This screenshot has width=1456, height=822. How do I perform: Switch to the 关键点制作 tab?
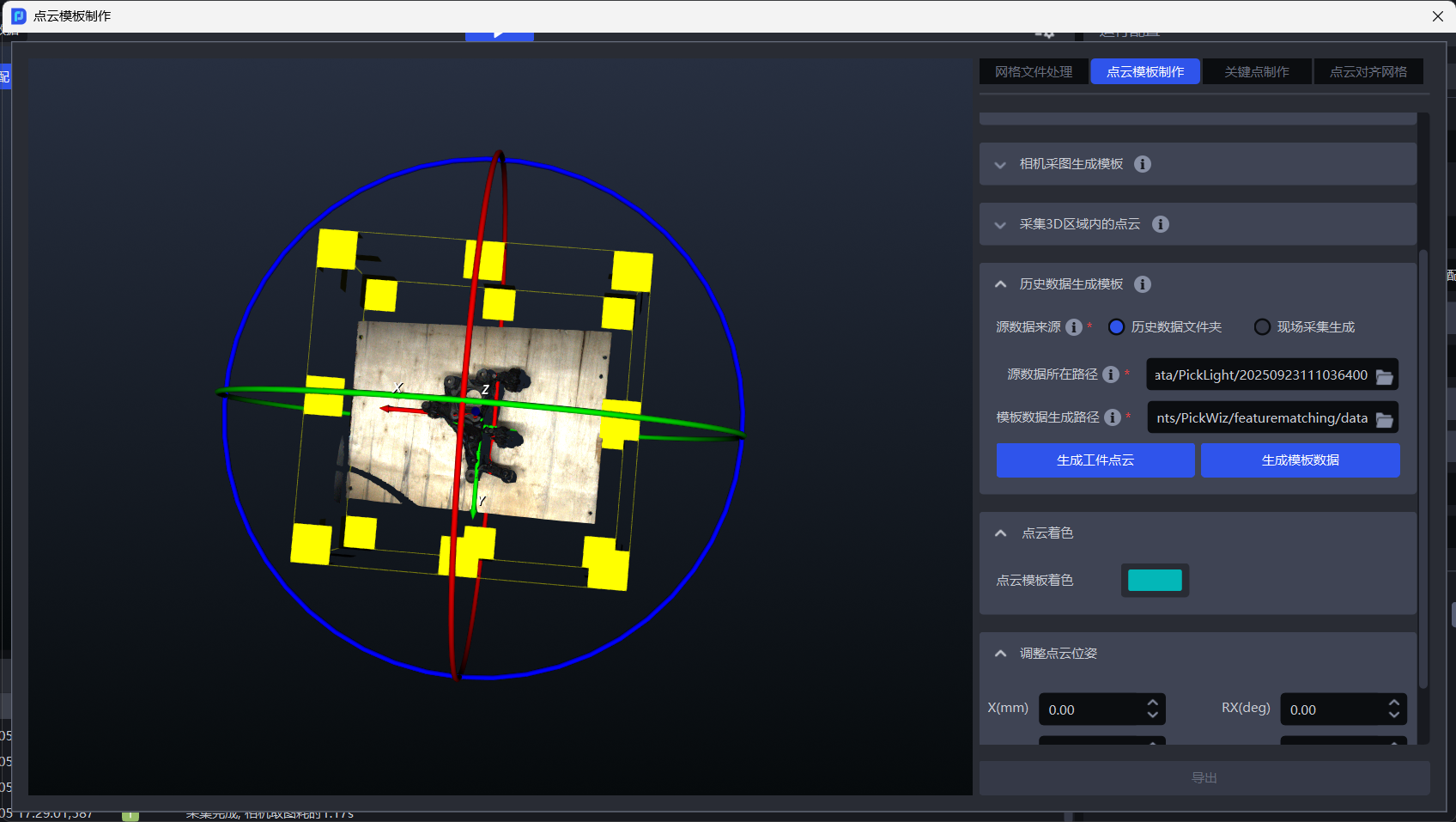pos(1257,72)
